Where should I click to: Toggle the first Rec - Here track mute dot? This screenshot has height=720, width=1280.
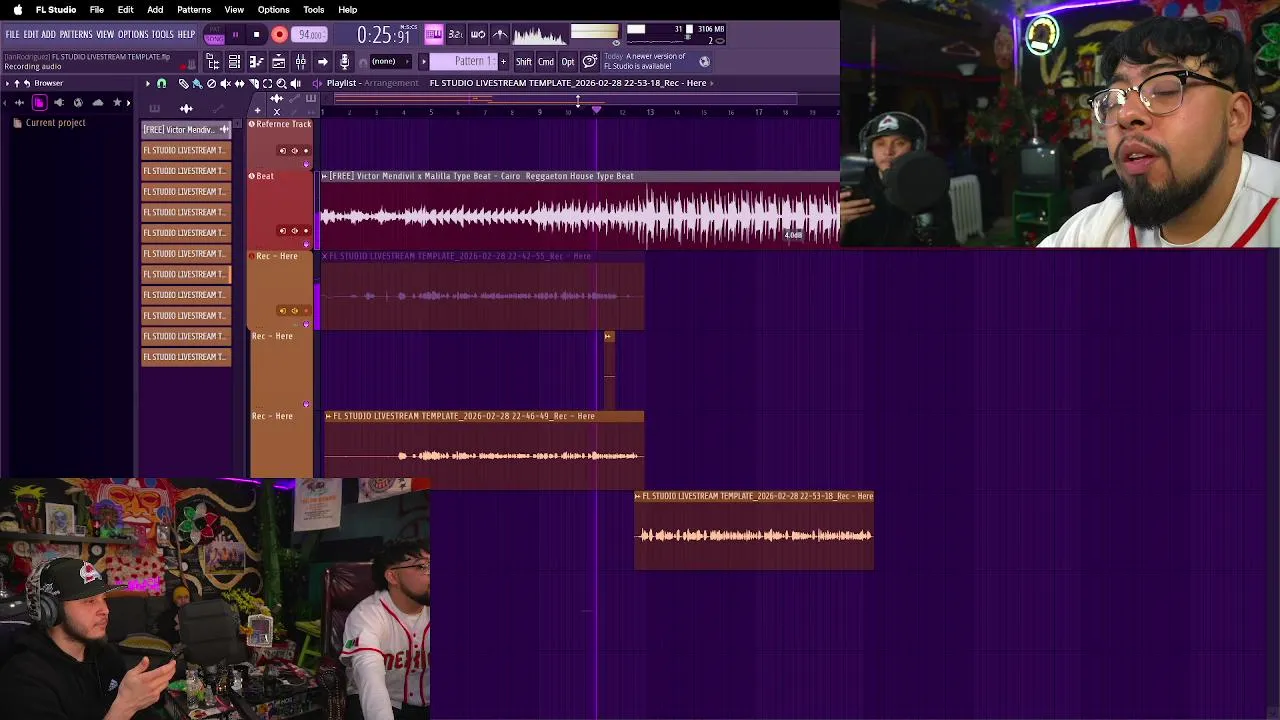pyautogui.click(x=306, y=311)
